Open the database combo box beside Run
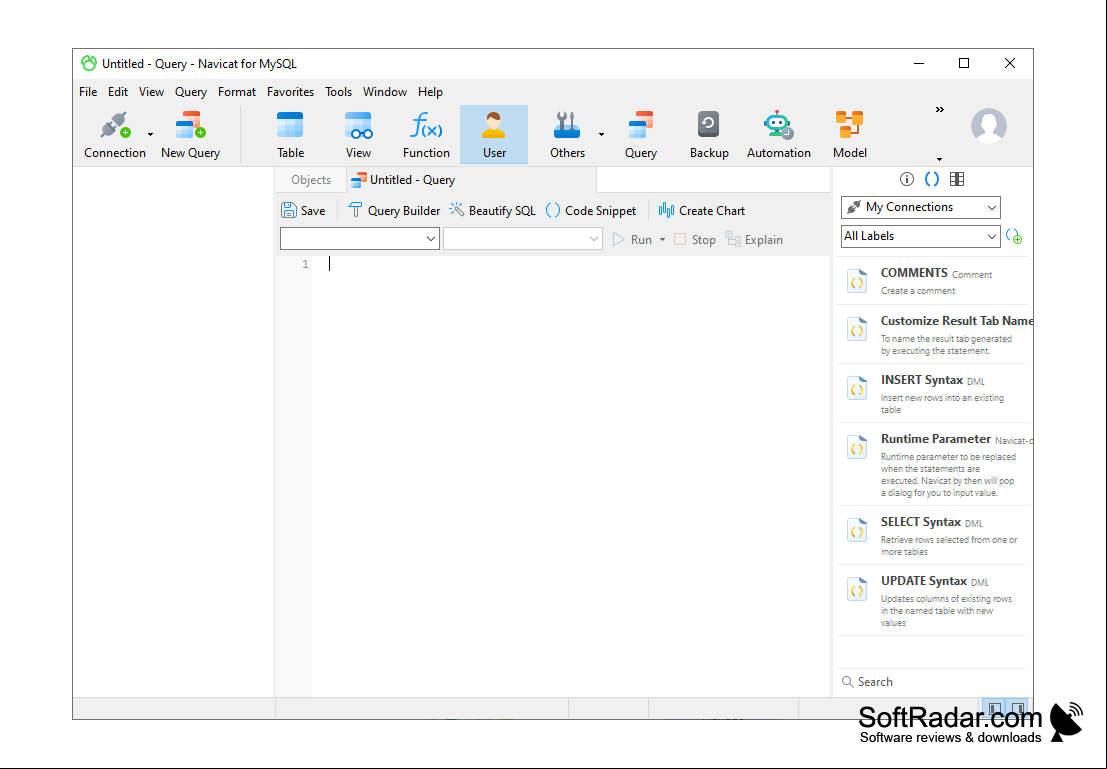 [x=522, y=239]
